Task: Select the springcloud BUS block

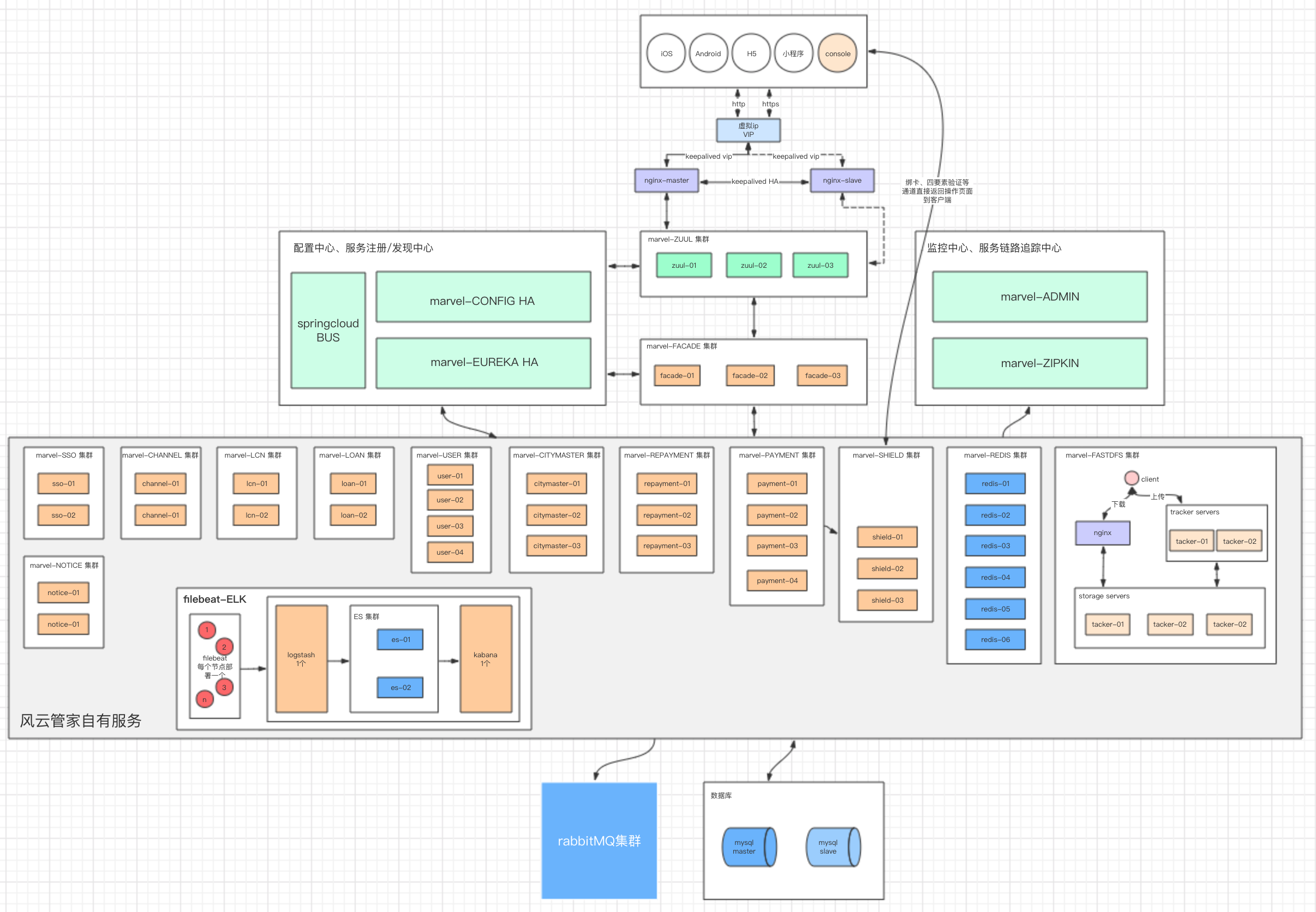Action: 328,331
